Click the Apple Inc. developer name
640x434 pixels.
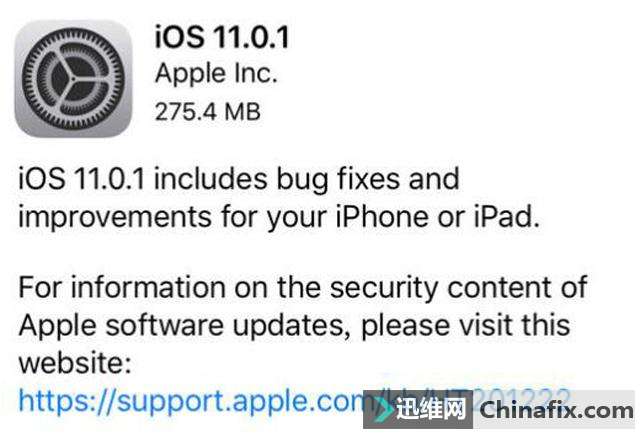(216, 74)
